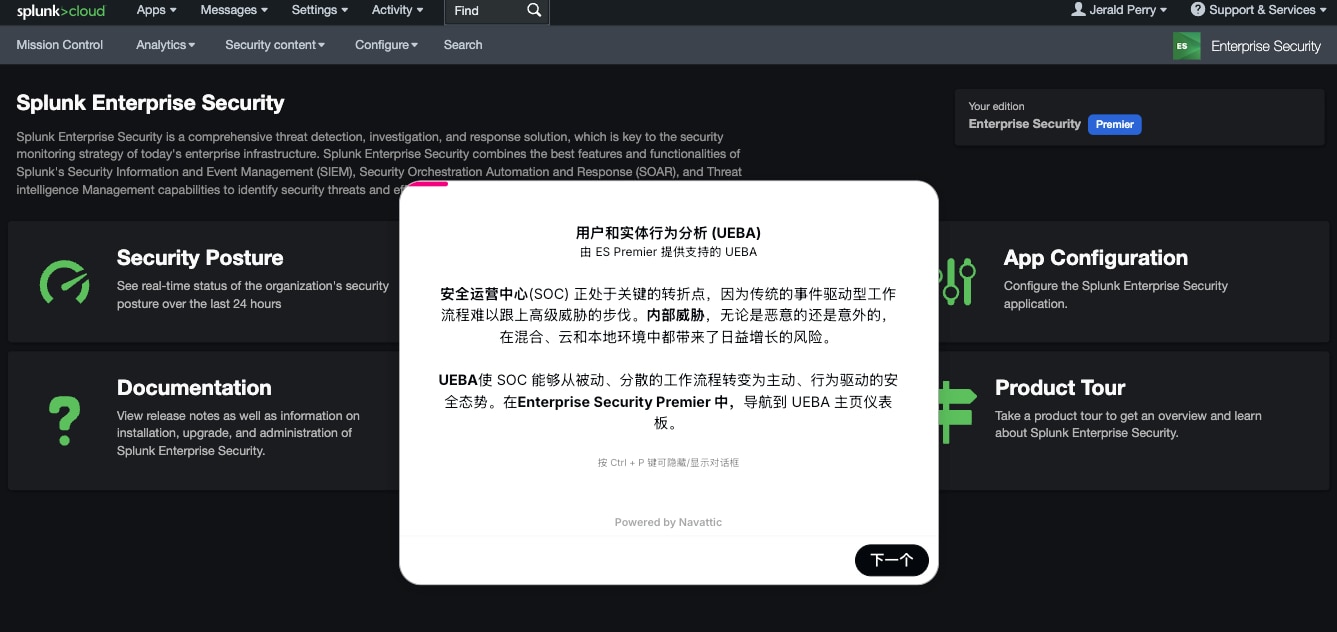Click the Premier edition badge

coord(1114,125)
